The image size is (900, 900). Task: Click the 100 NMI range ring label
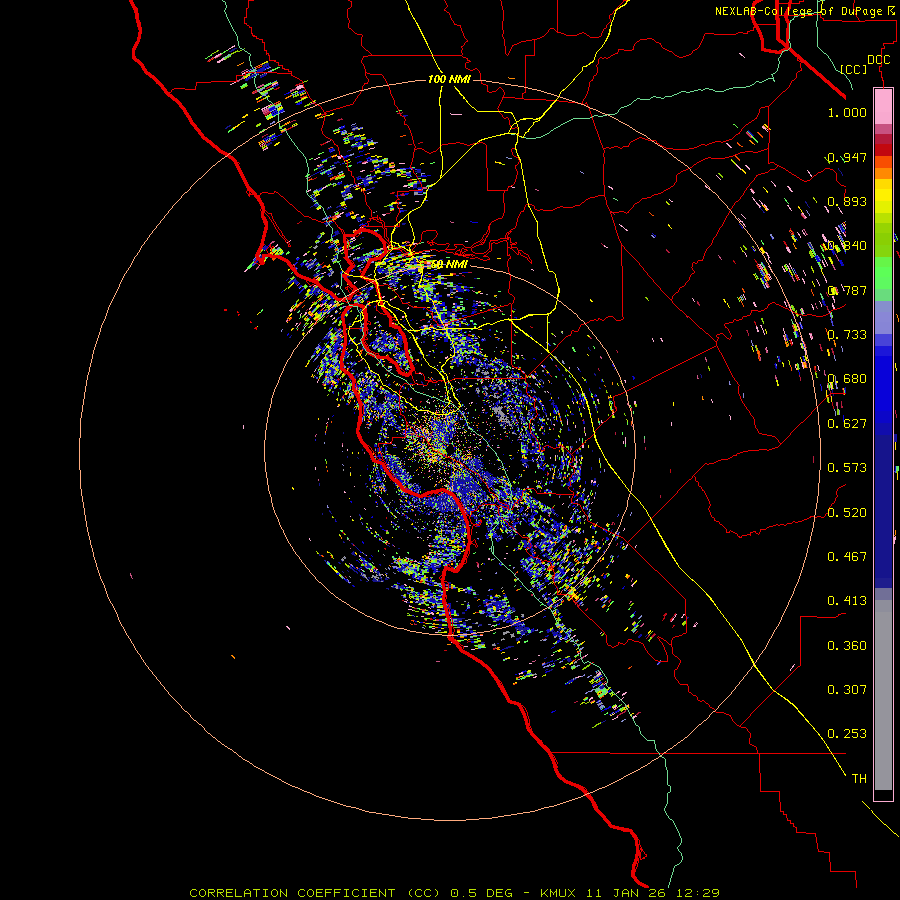tap(449, 79)
